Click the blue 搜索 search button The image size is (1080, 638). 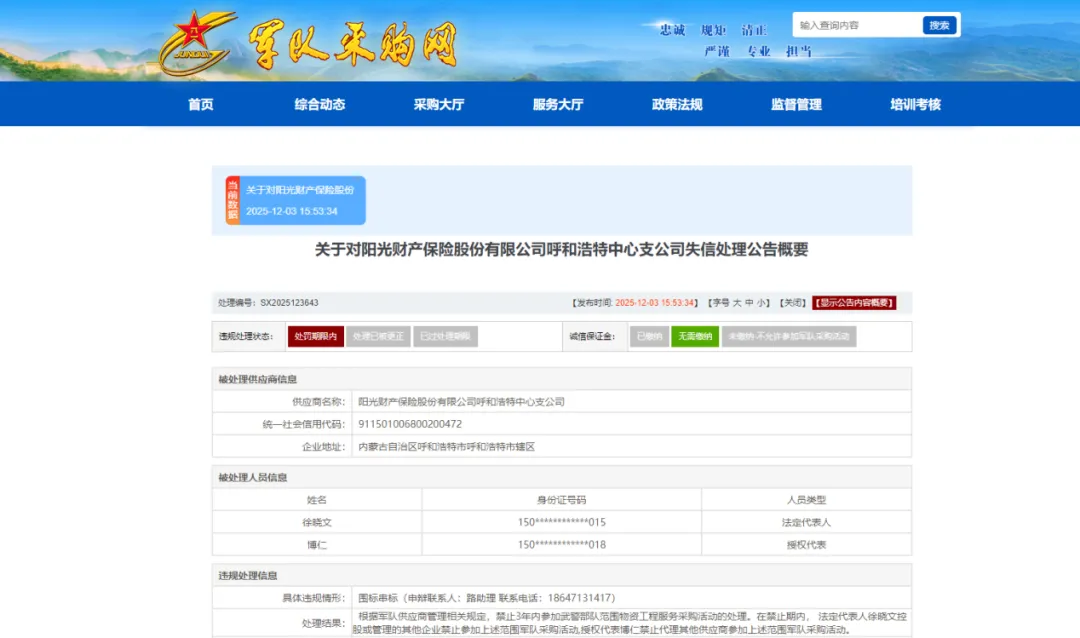coord(939,25)
